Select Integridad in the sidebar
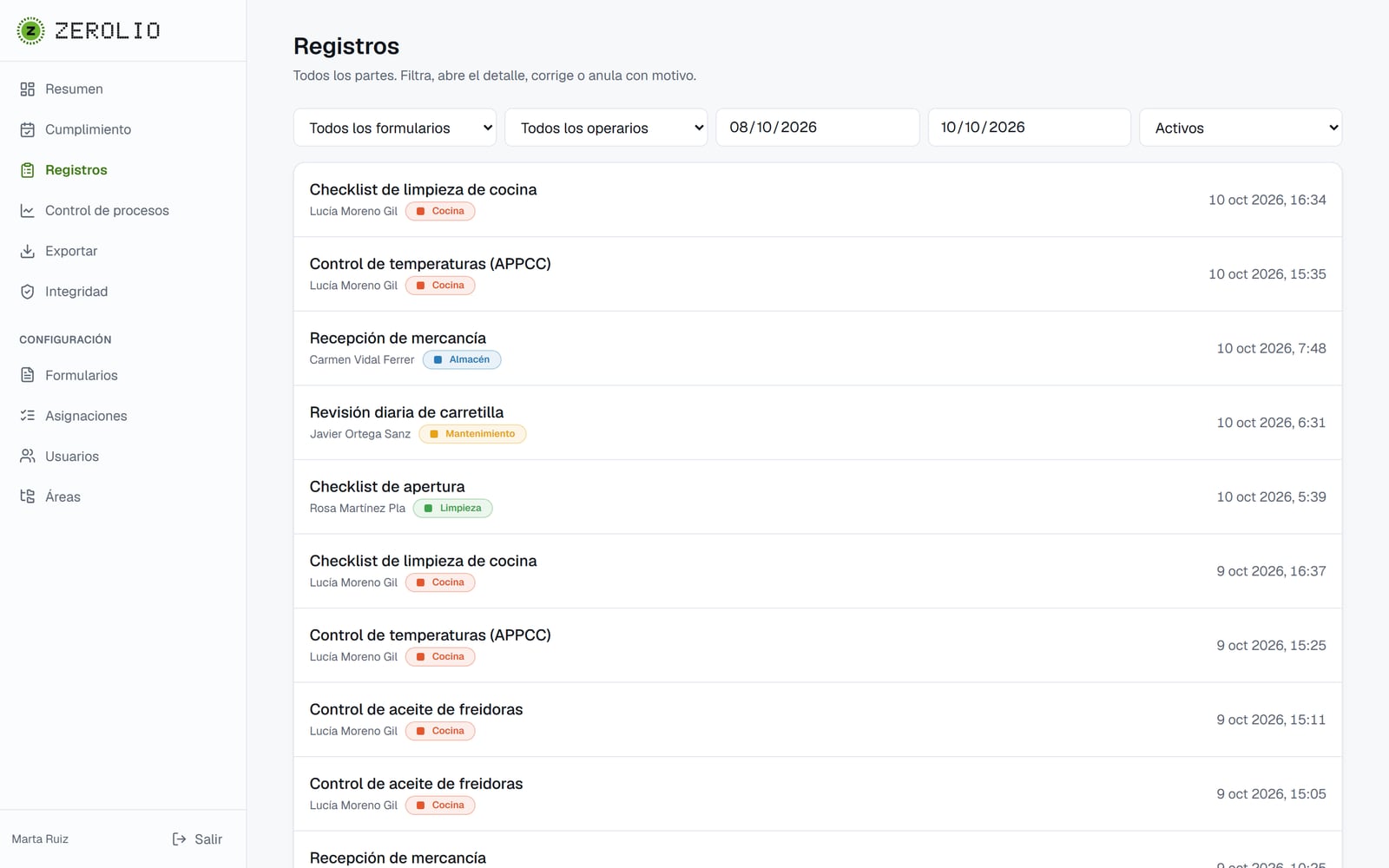 [x=123, y=292]
